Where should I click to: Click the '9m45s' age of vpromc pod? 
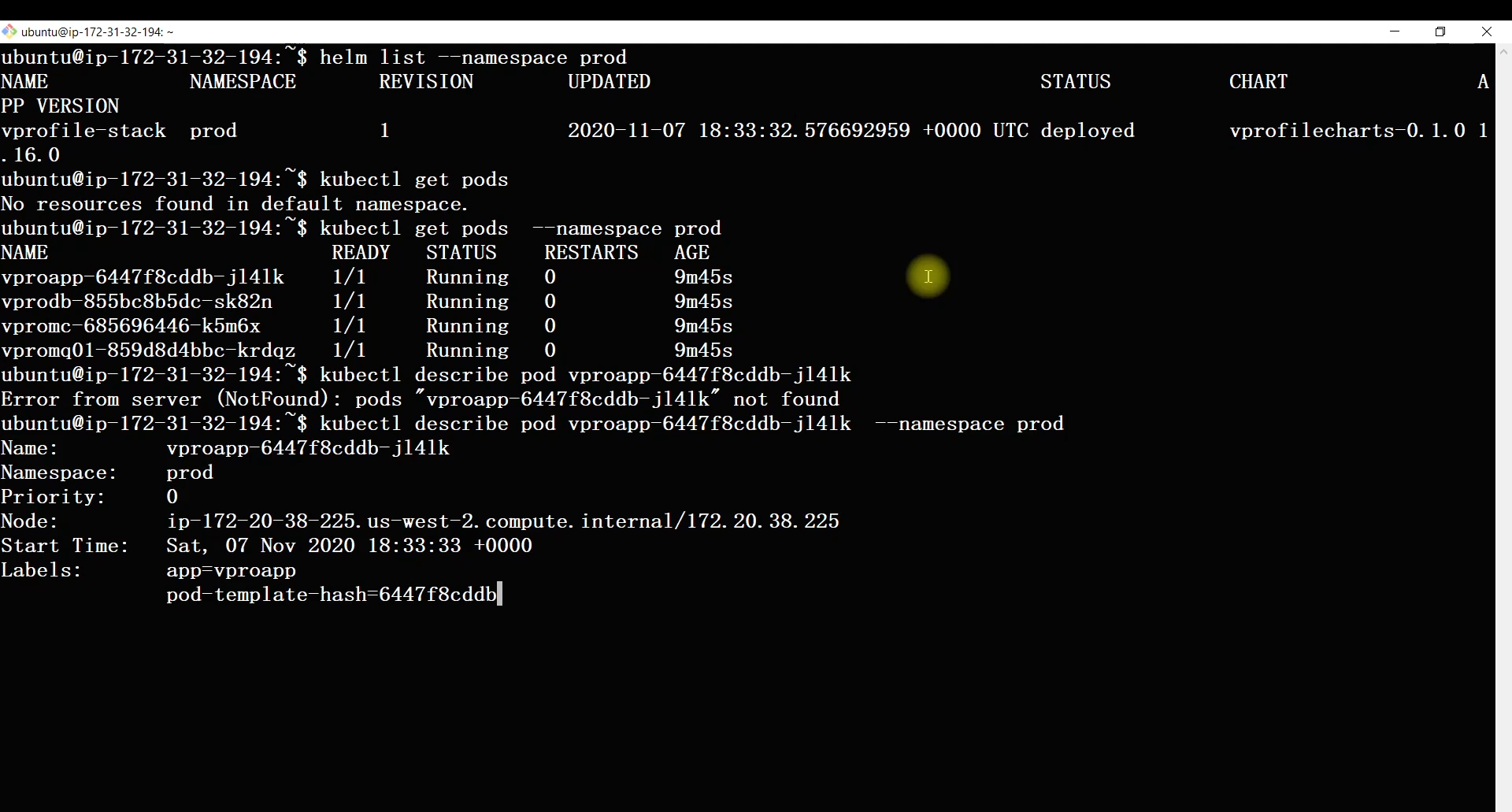(x=703, y=326)
